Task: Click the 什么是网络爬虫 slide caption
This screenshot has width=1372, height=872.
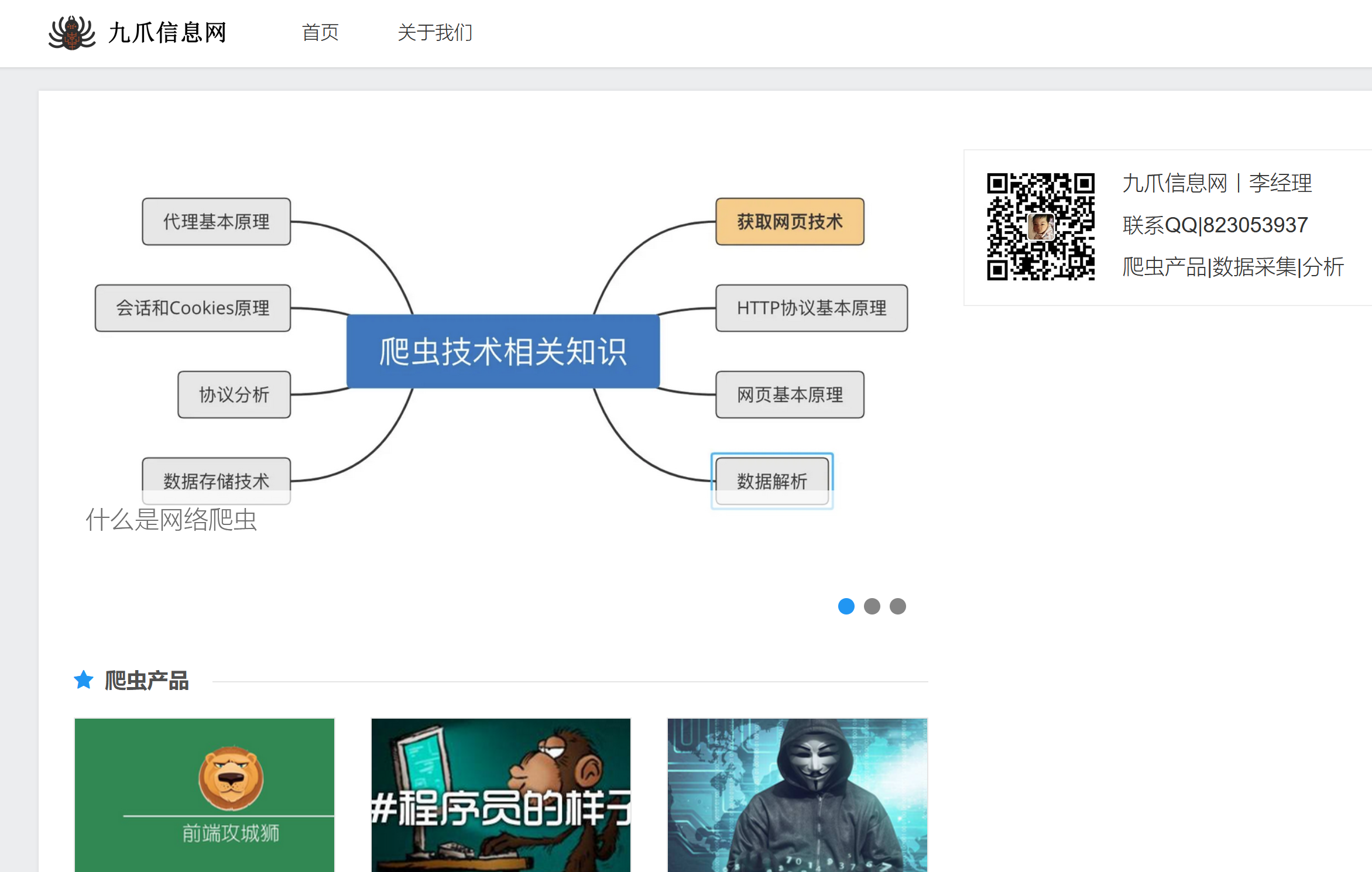Action: (x=171, y=520)
